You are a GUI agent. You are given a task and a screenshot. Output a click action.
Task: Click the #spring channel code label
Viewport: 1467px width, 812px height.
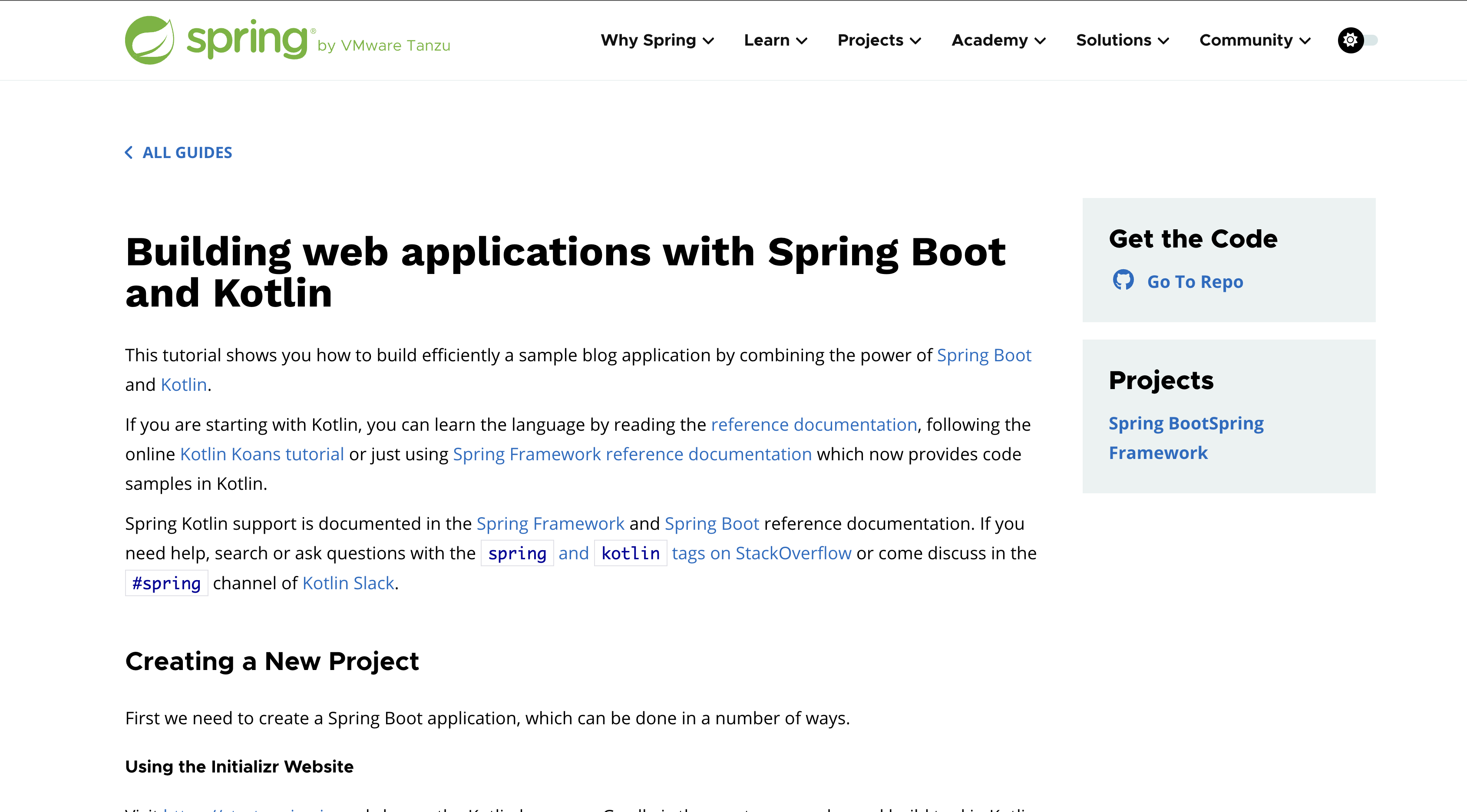pos(166,583)
